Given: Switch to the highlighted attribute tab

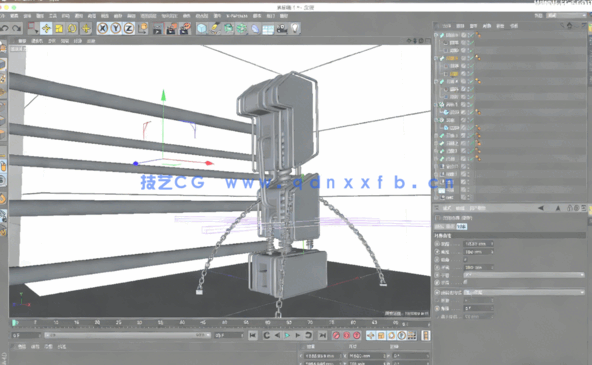Looking at the screenshot, I should [x=462, y=226].
